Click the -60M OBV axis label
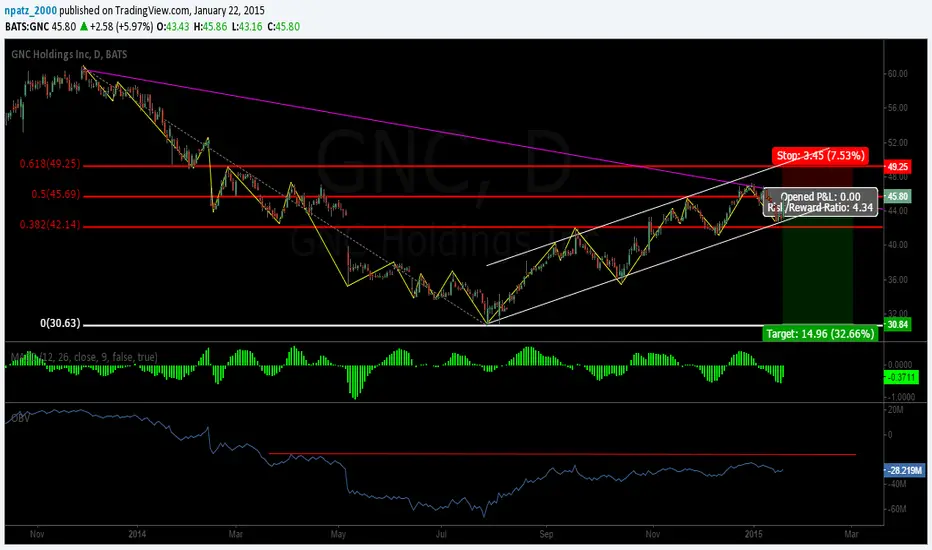Viewport: 932px width, 550px height. (x=896, y=509)
